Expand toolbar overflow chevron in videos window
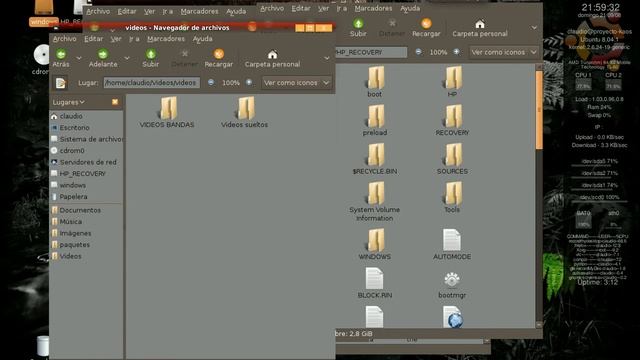640x360 pixels. pyautogui.click(x=327, y=58)
